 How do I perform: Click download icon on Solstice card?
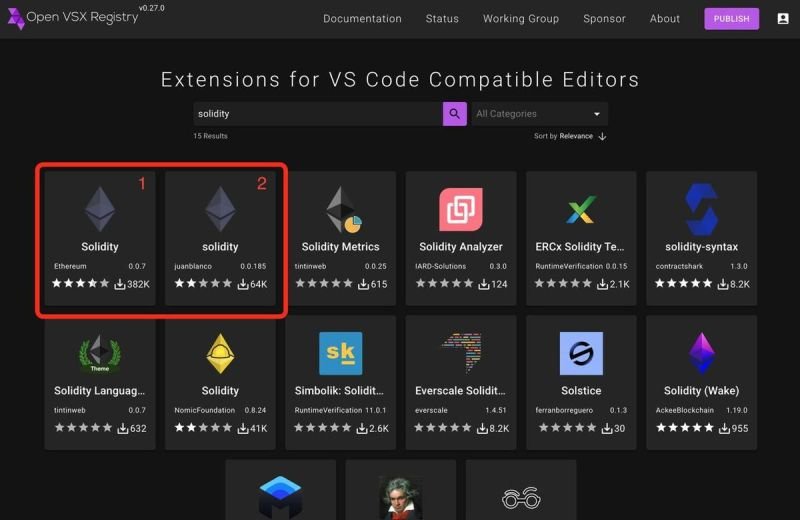click(x=607, y=428)
